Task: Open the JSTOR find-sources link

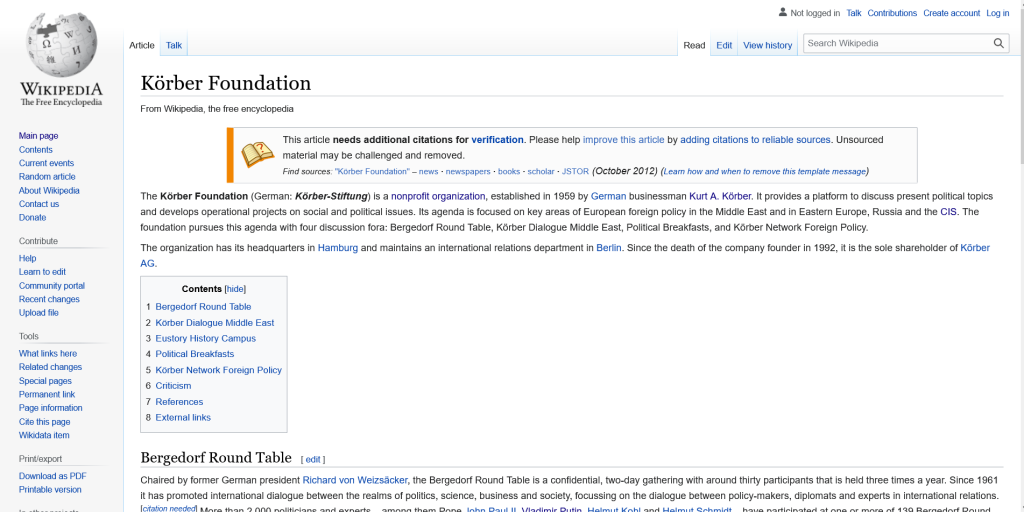Action: click(575, 172)
